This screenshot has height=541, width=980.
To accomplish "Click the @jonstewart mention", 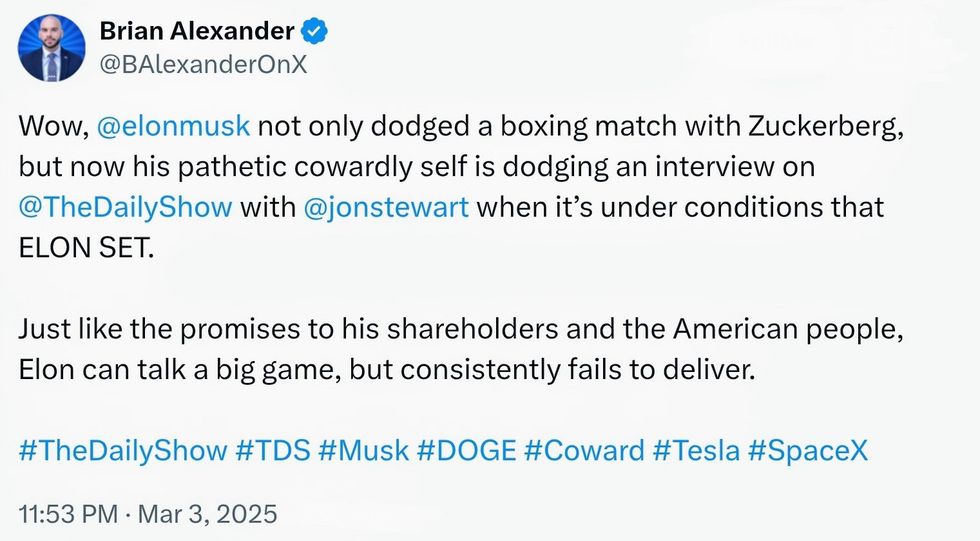I will [385, 208].
